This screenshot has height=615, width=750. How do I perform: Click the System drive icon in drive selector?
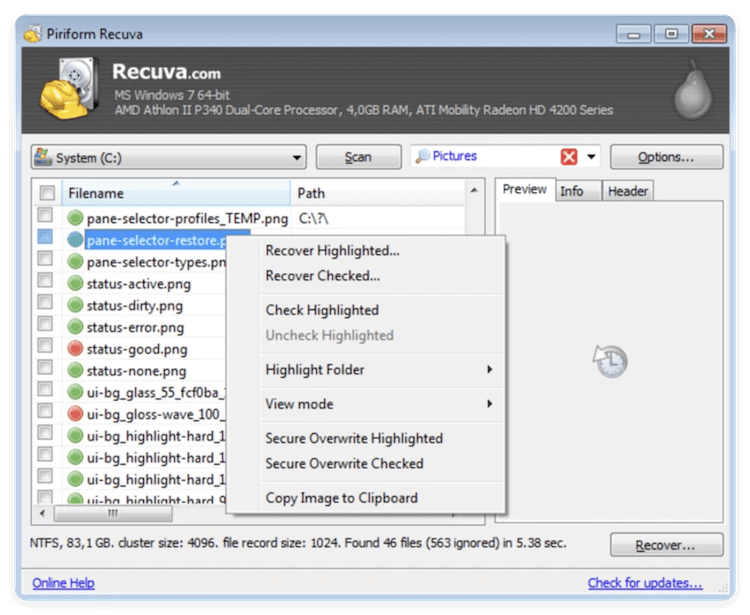tap(43, 157)
